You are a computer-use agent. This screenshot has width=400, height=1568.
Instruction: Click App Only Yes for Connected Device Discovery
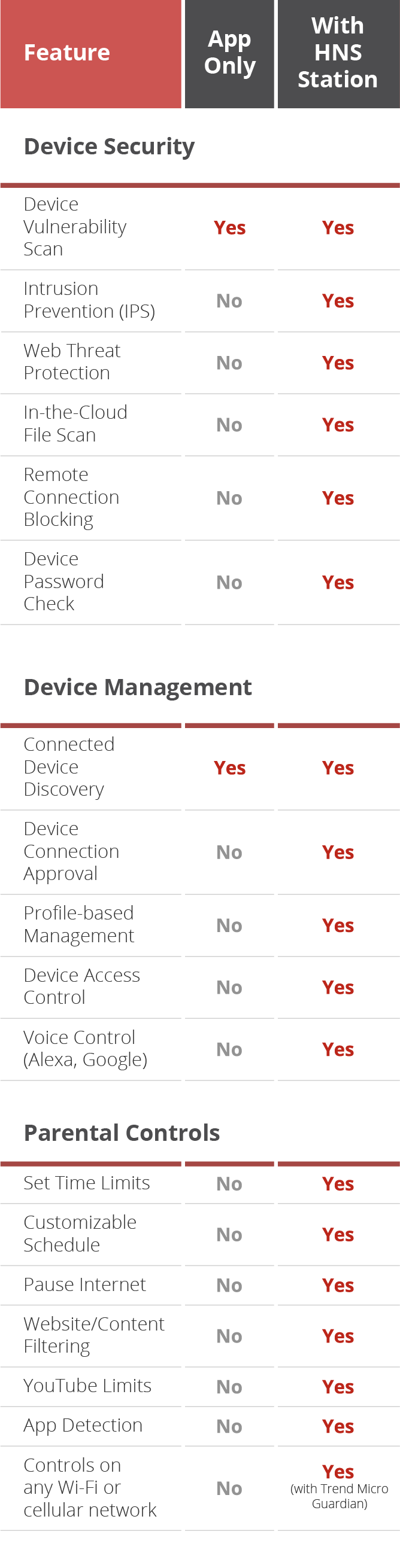[229, 768]
